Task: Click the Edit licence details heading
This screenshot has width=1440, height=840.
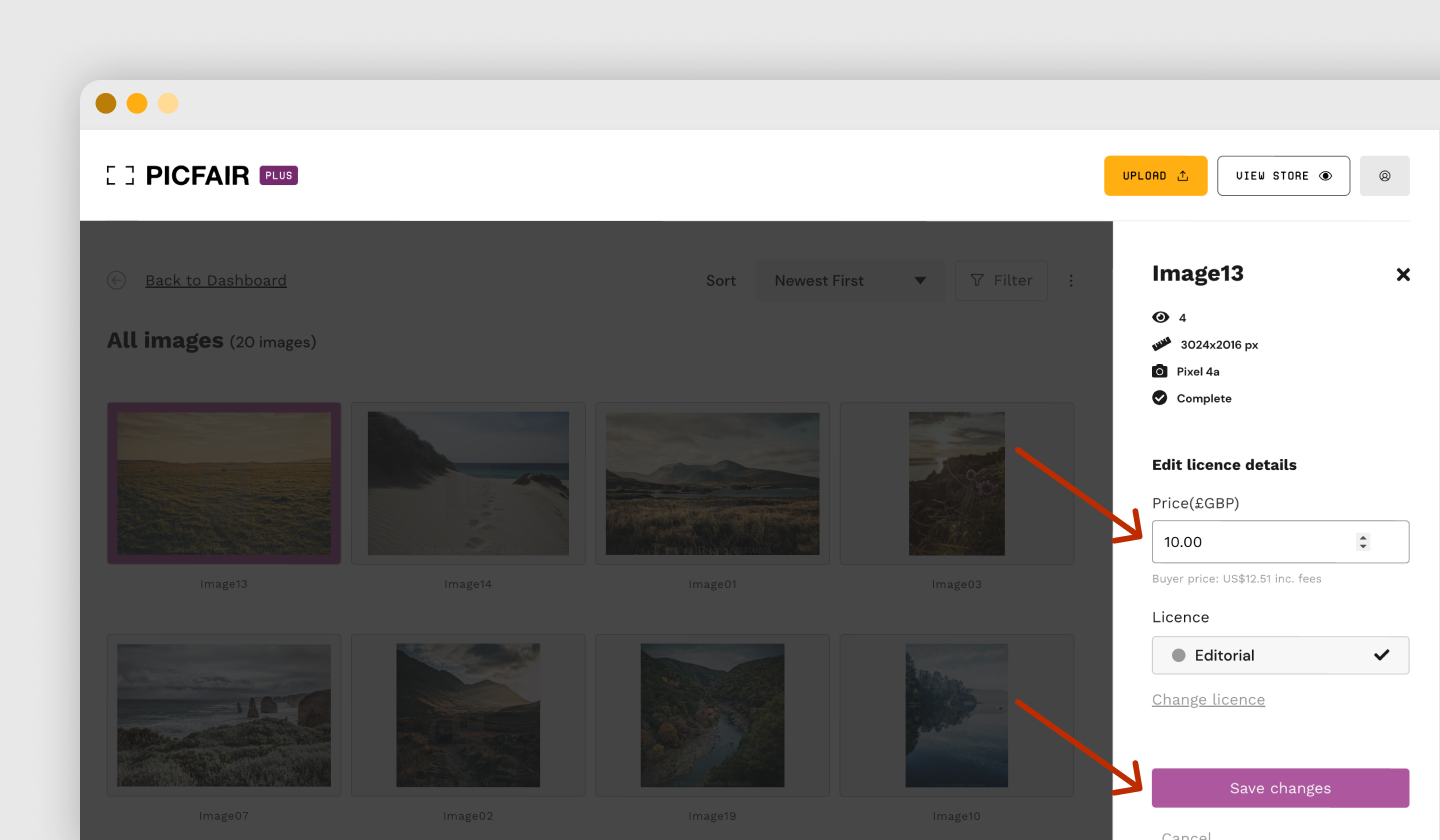Action: (x=1224, y=465)
